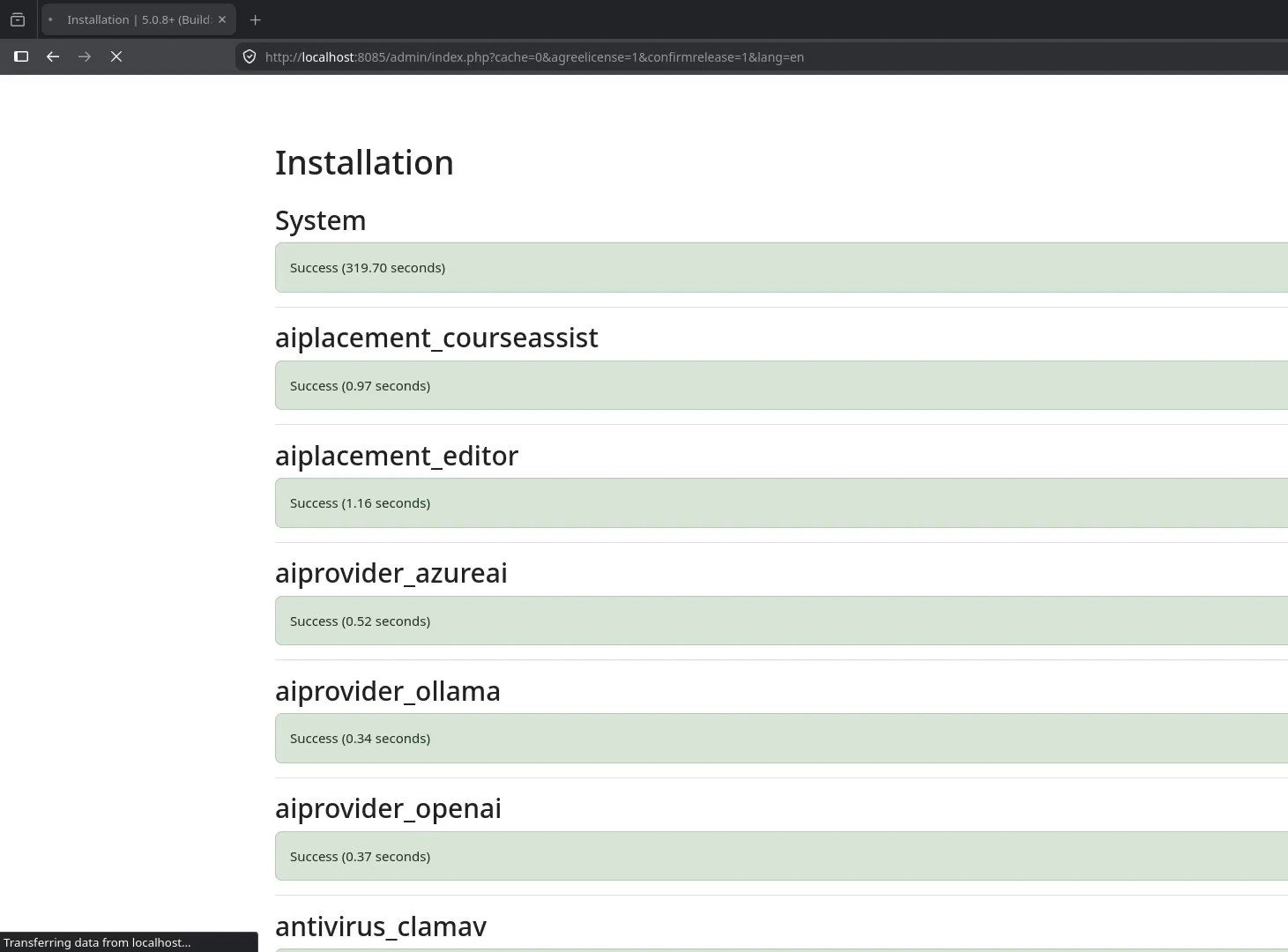Select the Installation browser tab

[138, 19]
